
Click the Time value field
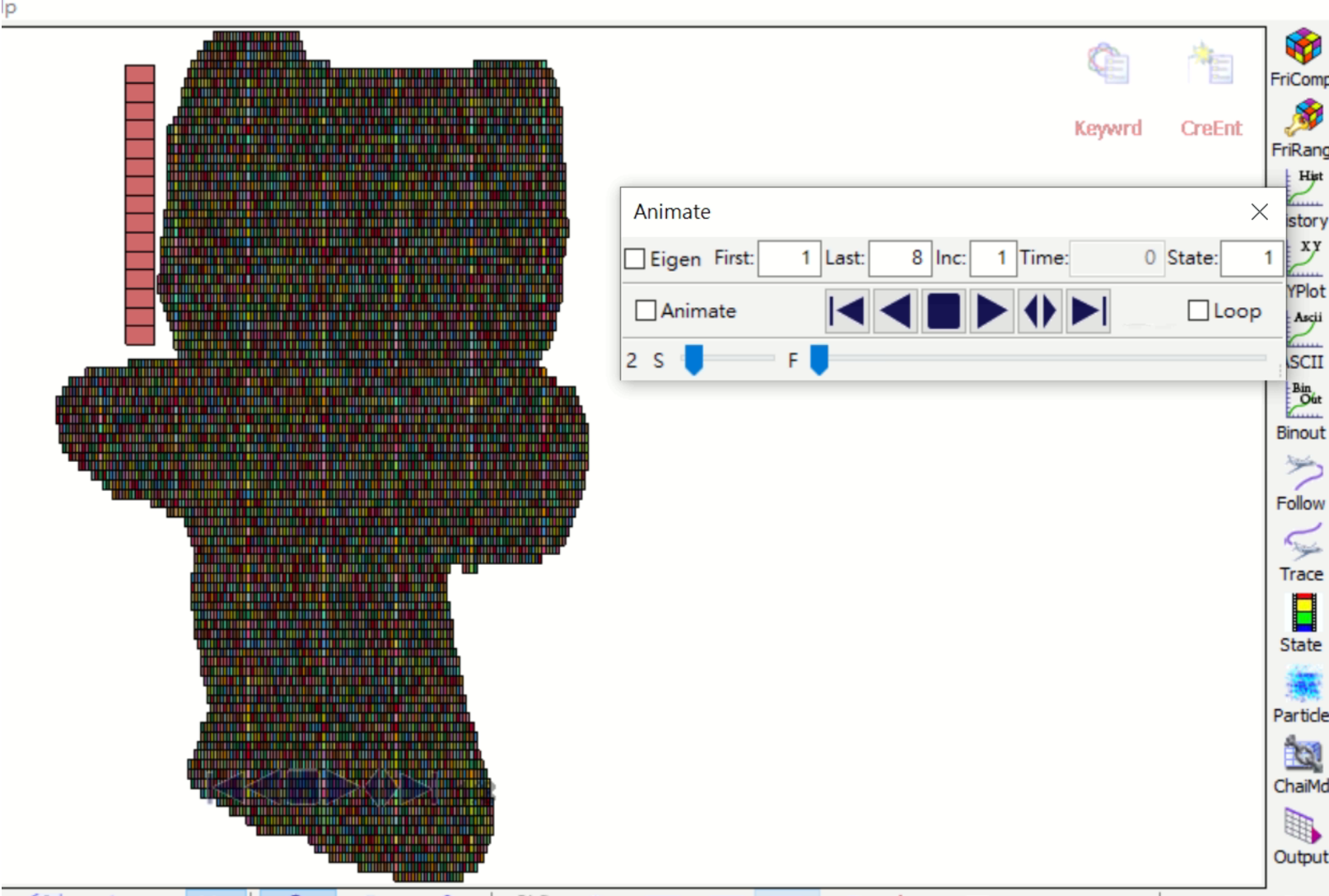click(x=1117, y=259)
